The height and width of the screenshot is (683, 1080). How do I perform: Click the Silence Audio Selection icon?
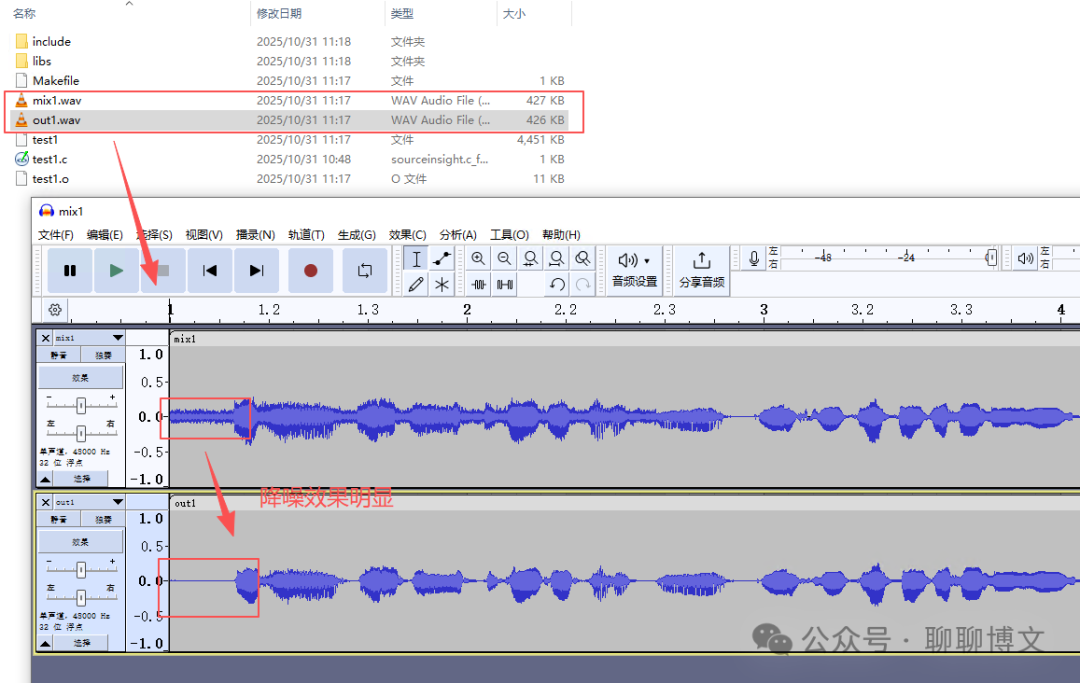pyautogui.click(x=505, y=284)
